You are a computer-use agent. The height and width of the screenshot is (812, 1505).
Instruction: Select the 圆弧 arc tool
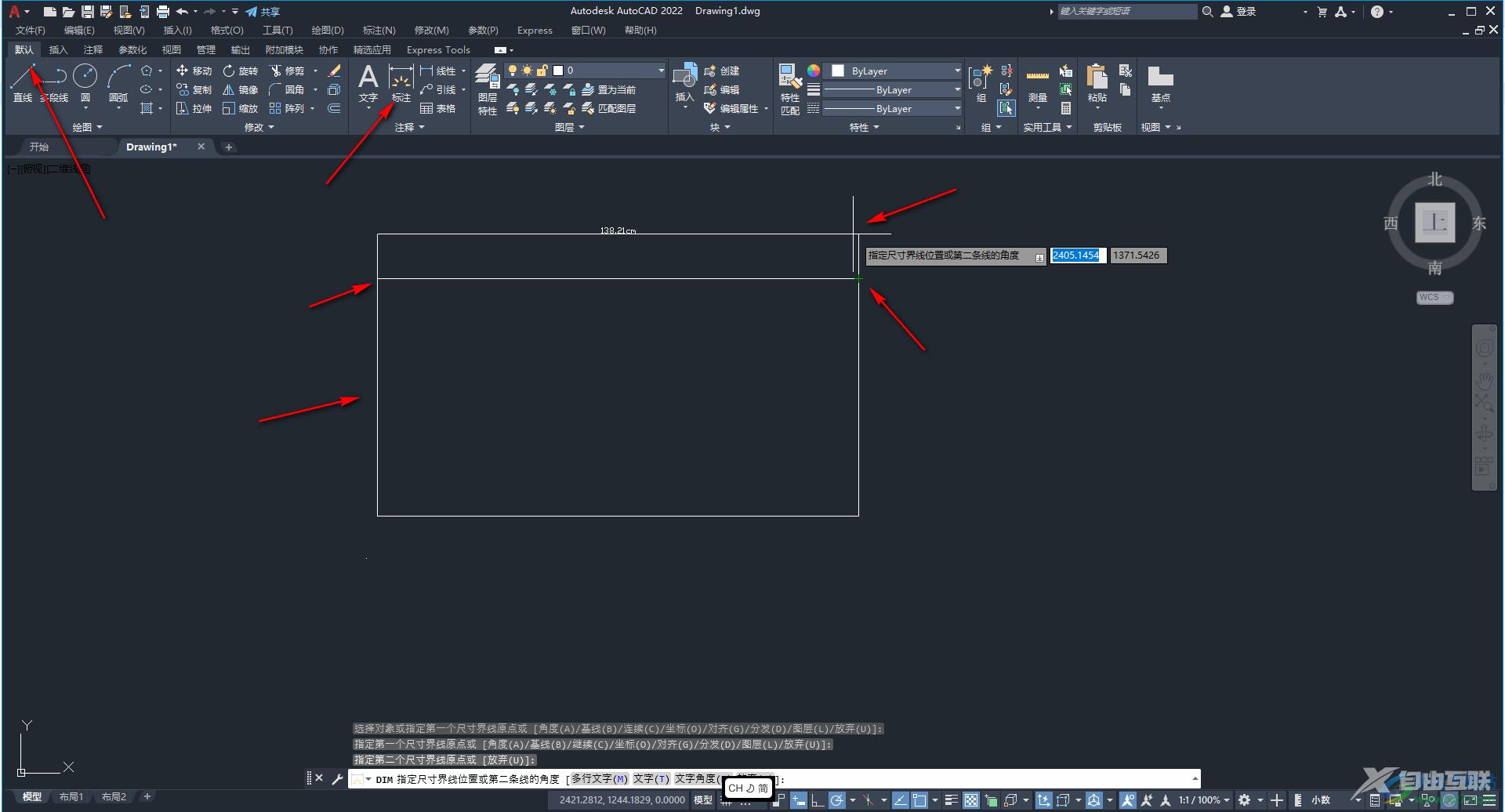coord(118,84)
